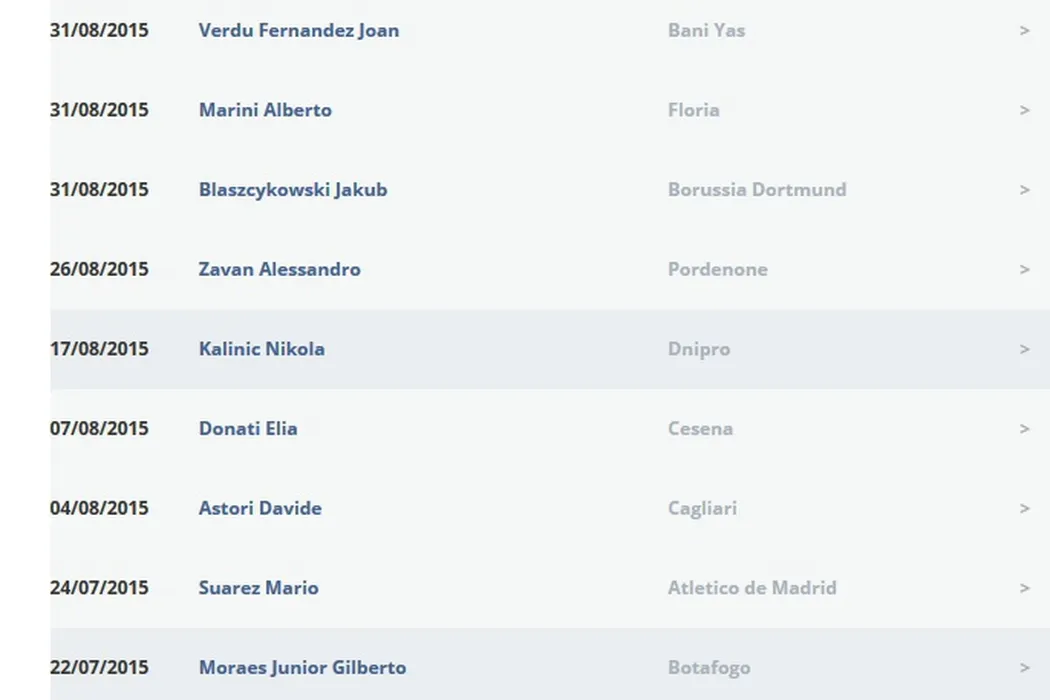The width and height of the screenshot is (1050, 700).
Task: Expand the Floria row arrow
Action: pos(1024,110)
